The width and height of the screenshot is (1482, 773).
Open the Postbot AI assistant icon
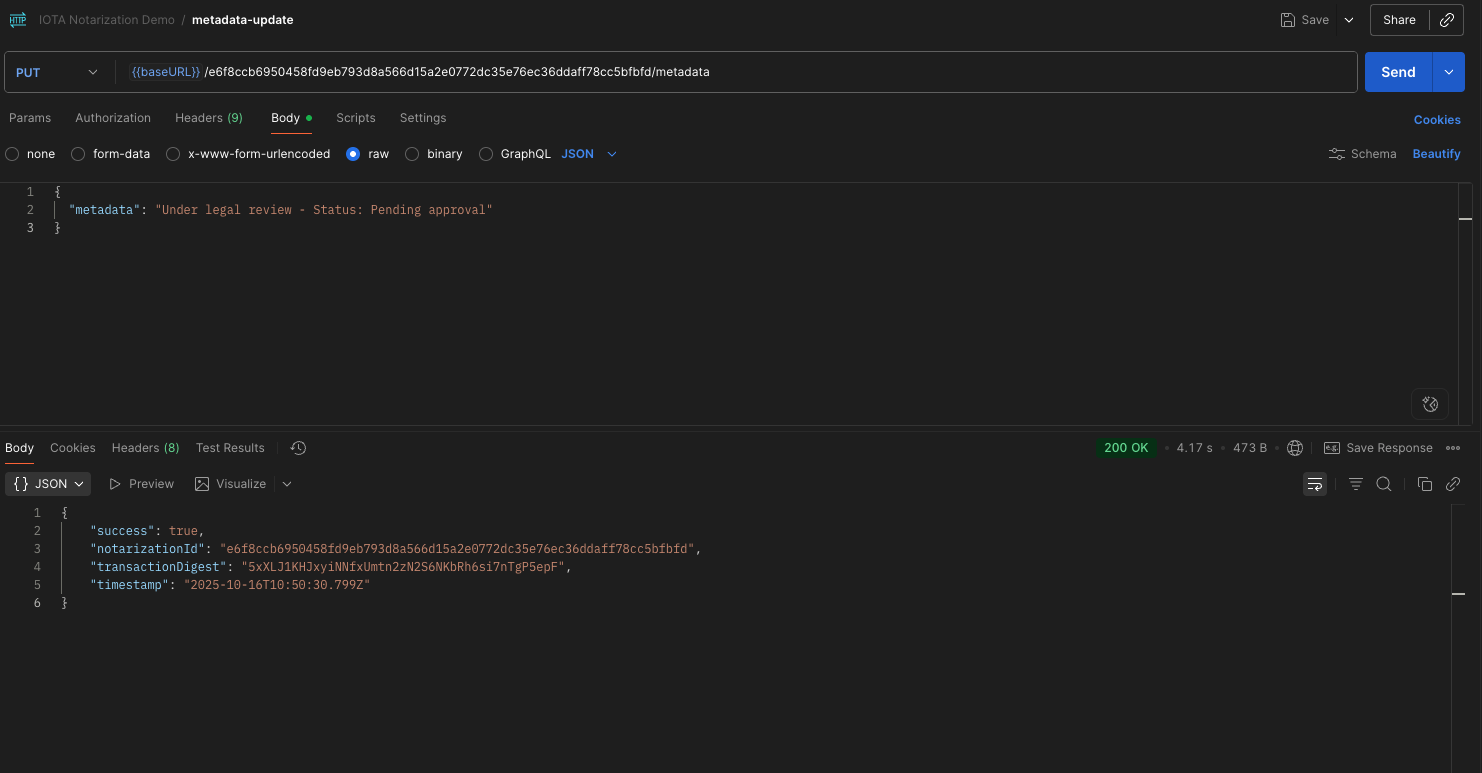[x=1430, y=404]
